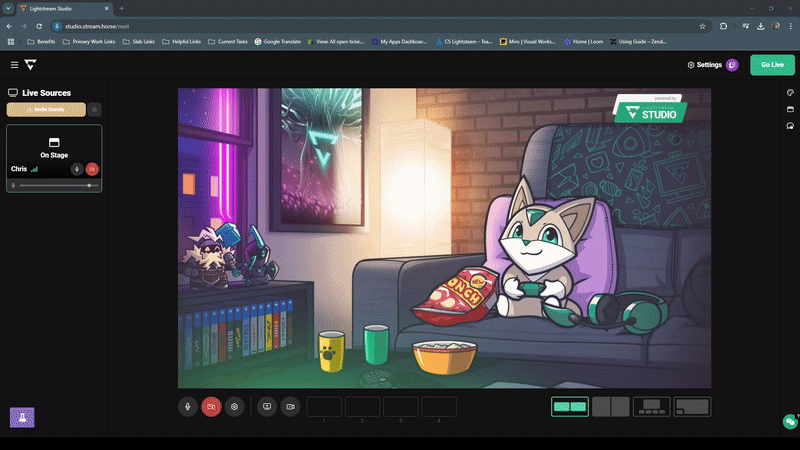Open the My Apps Dashboard bookmark
This screenshot has width=800, height=450.
tap(399, 42)
